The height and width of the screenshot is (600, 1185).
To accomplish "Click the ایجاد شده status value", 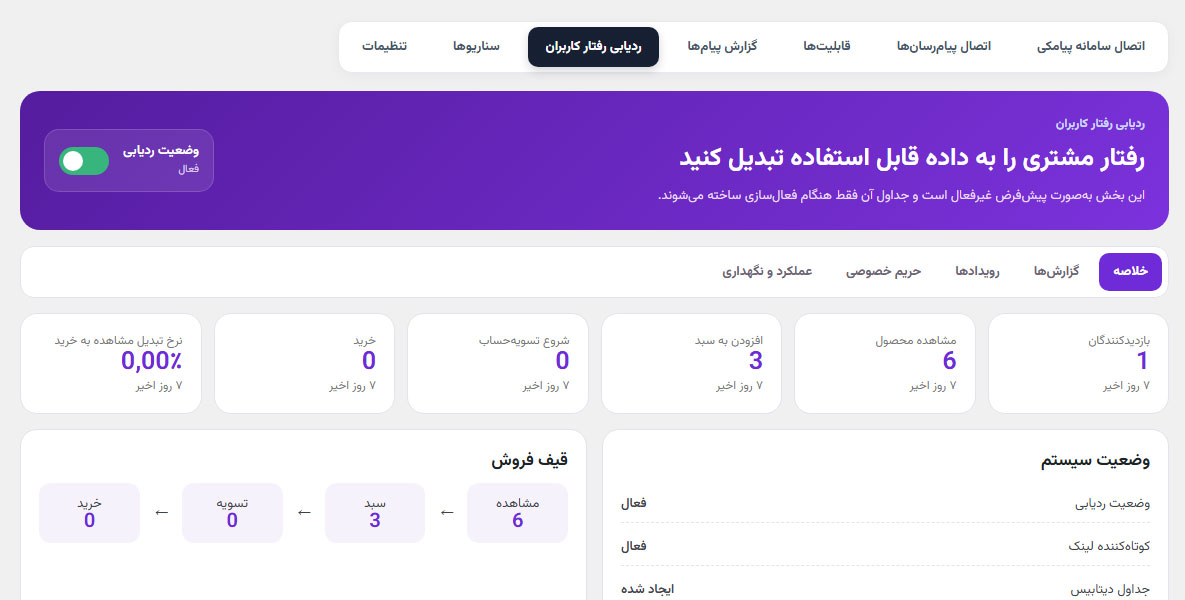I will (648, 589).
